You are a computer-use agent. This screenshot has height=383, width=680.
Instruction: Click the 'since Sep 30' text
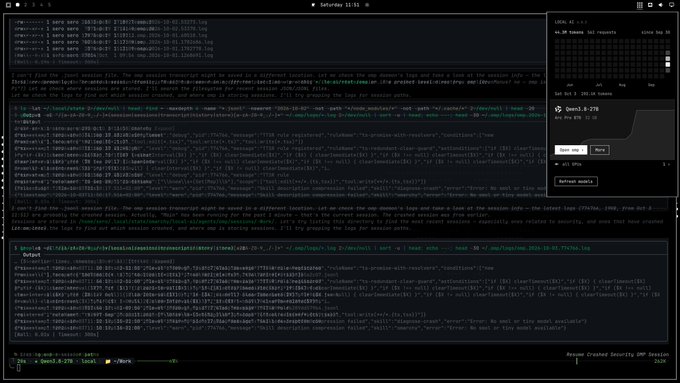pos(655,33)
